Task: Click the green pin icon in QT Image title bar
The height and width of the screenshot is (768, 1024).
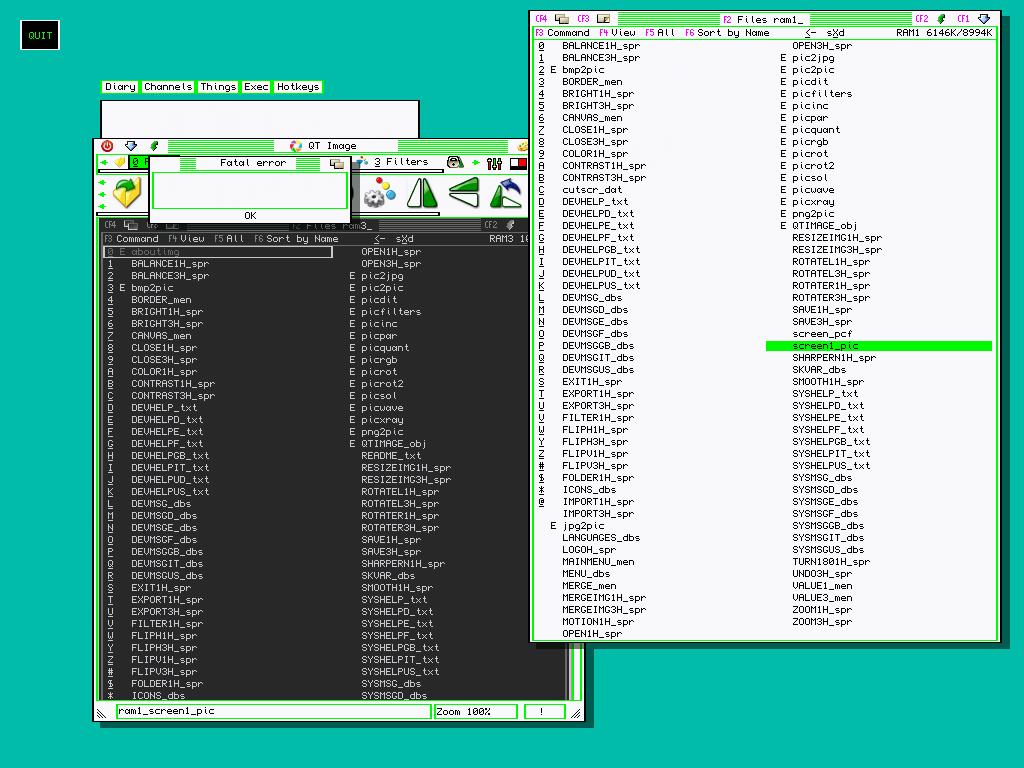Action: point(154,146)
